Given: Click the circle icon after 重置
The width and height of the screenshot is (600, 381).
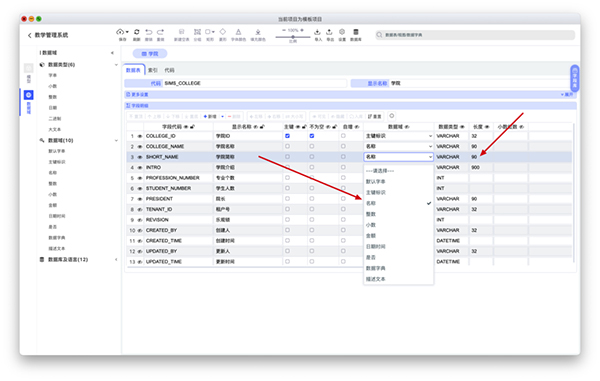Looking at the screenshot, I should [391, 116].
